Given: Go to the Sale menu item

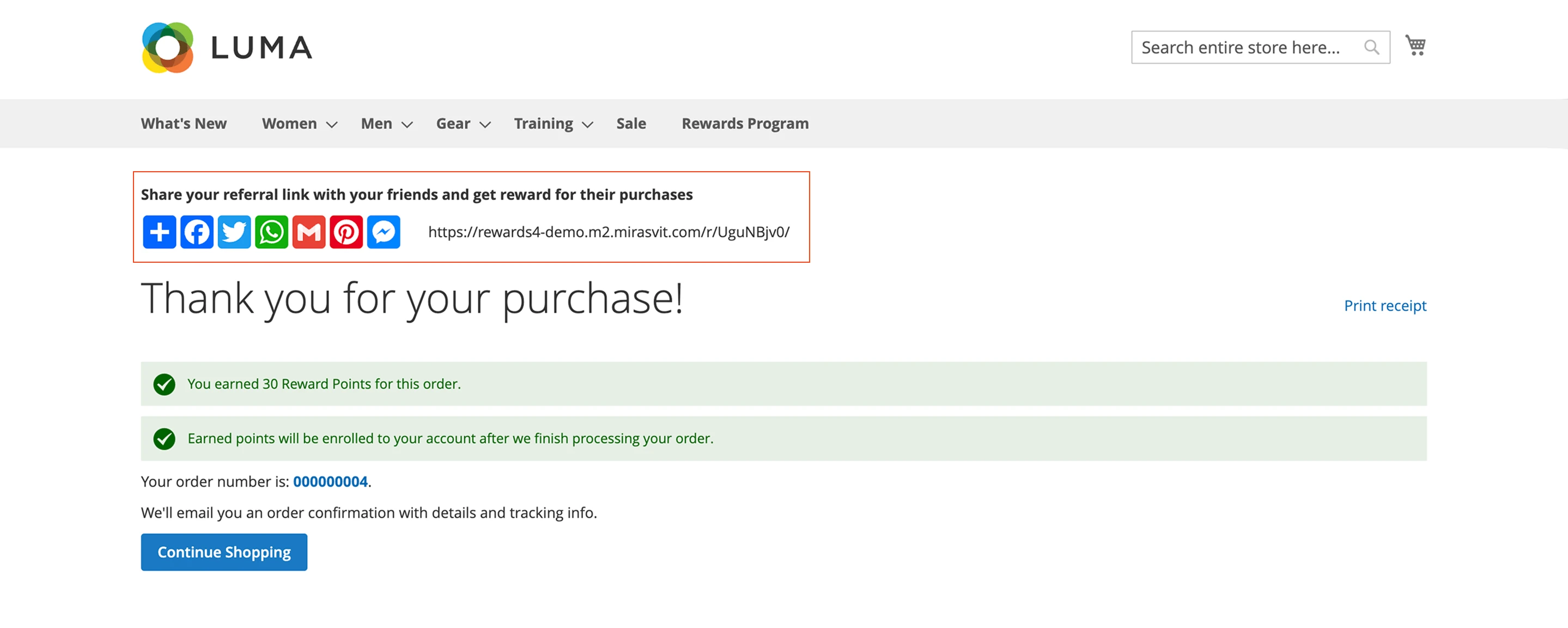Looking at the screenshot, I should pos(630,124).
